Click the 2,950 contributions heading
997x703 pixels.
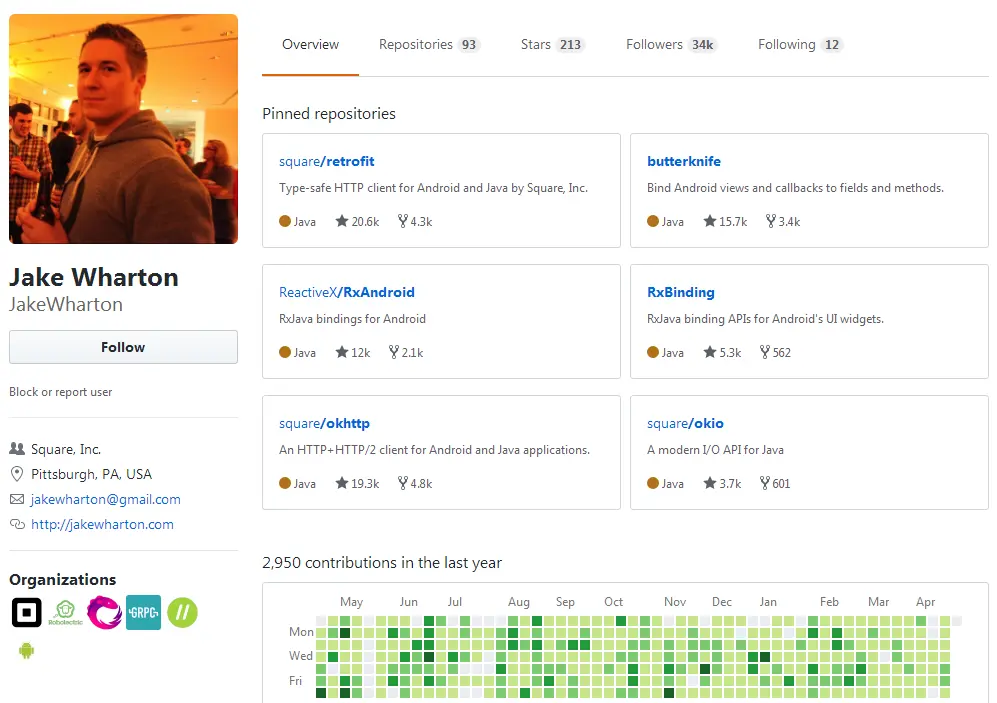(x=382, y=563)
